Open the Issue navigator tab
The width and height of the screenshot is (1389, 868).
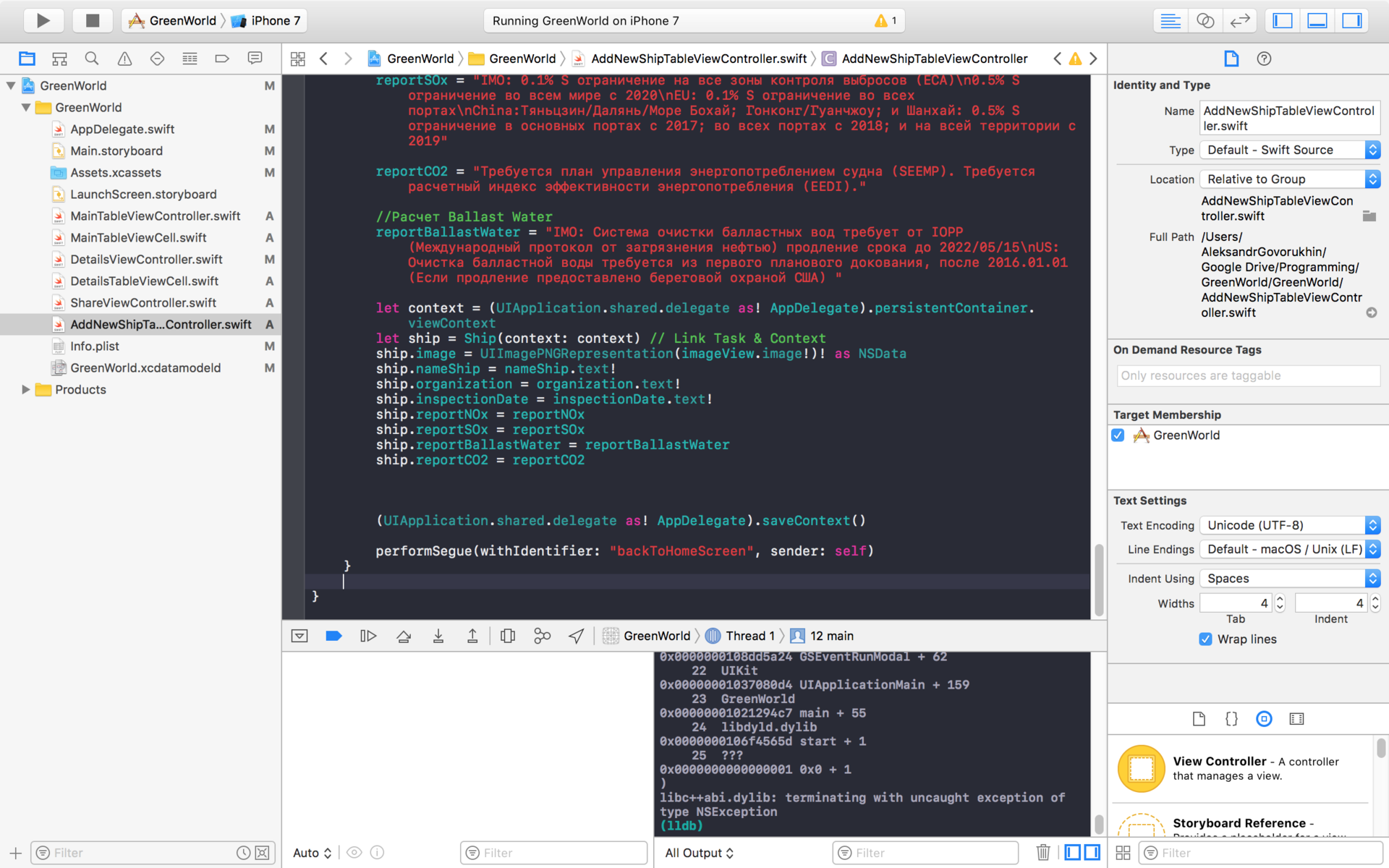click(124, 59)
